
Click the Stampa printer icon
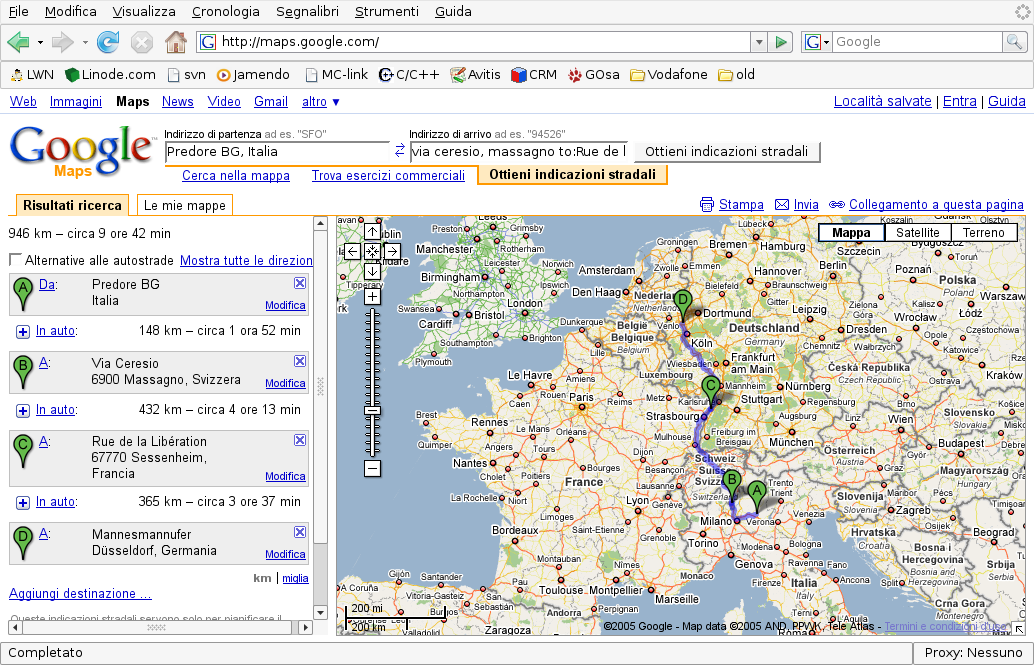pos(707,204)
